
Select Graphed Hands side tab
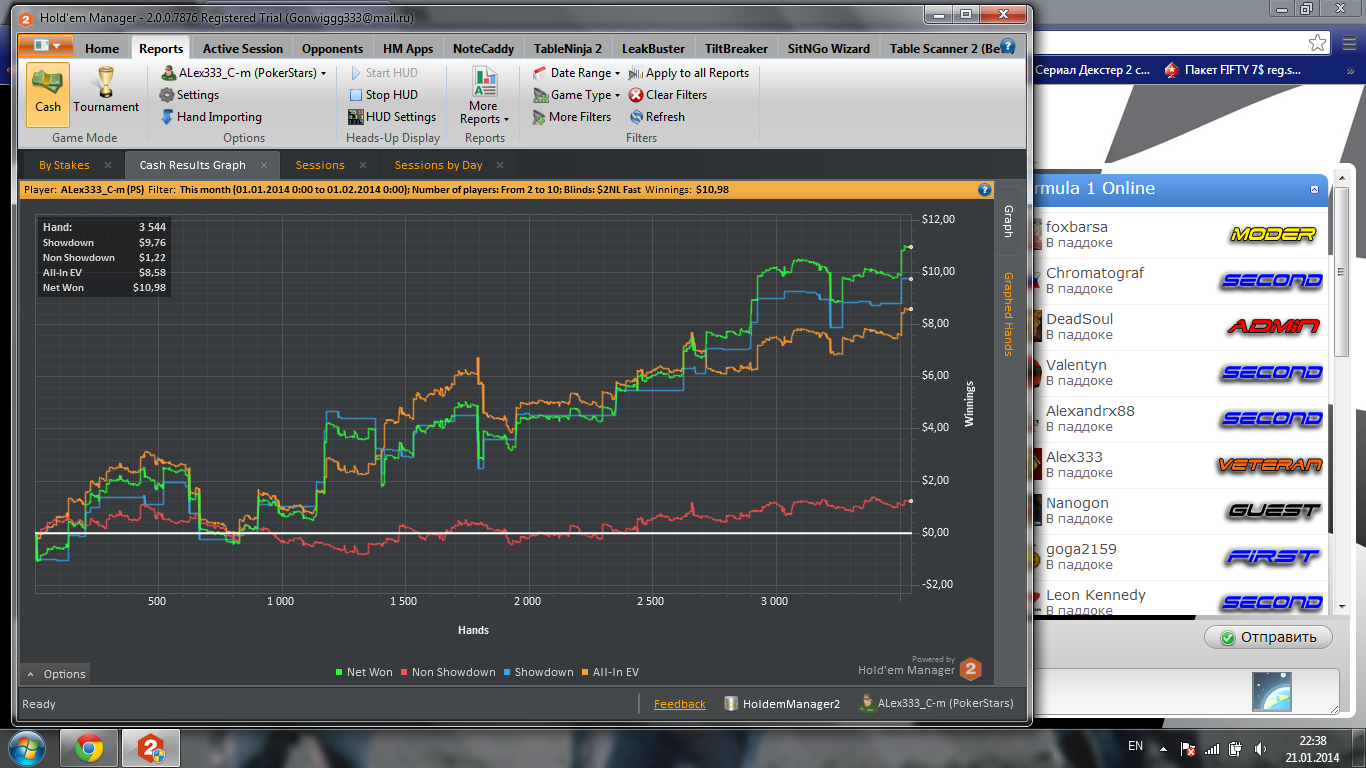pos(1008,314)
